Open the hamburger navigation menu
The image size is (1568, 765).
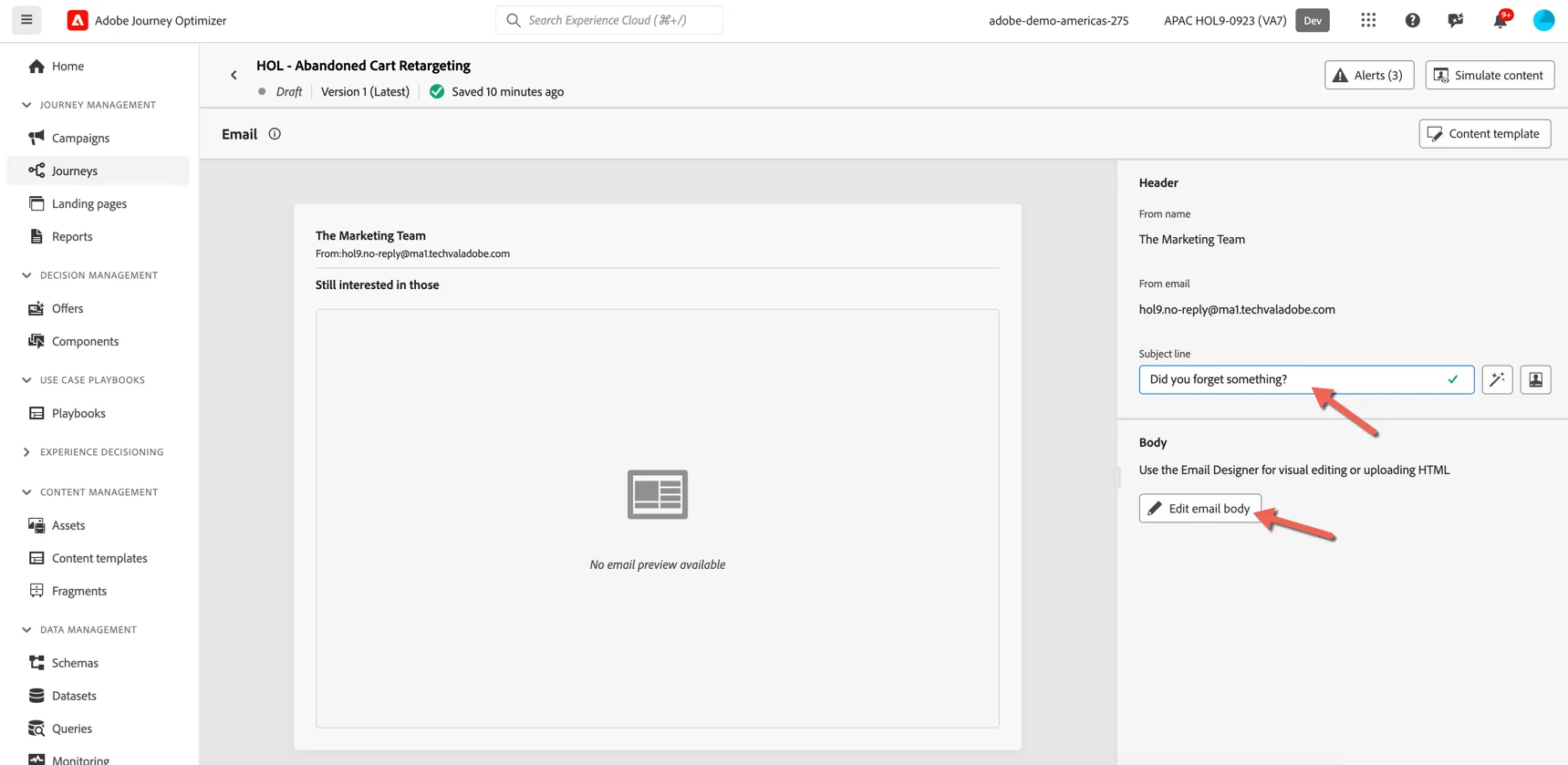(x=26, y=20)
